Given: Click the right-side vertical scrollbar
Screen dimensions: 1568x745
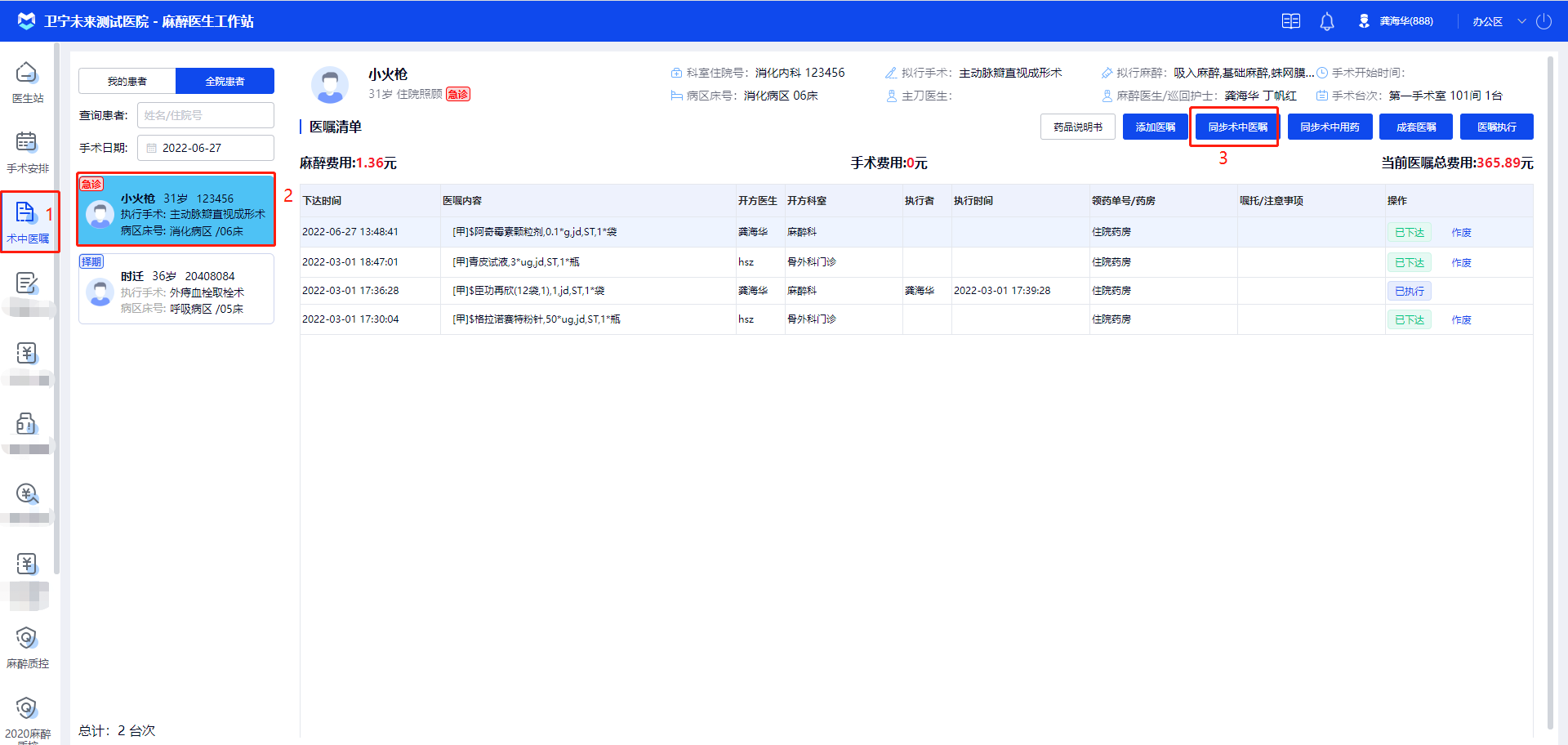Looking at the screenshot, I should (1550, 392).
